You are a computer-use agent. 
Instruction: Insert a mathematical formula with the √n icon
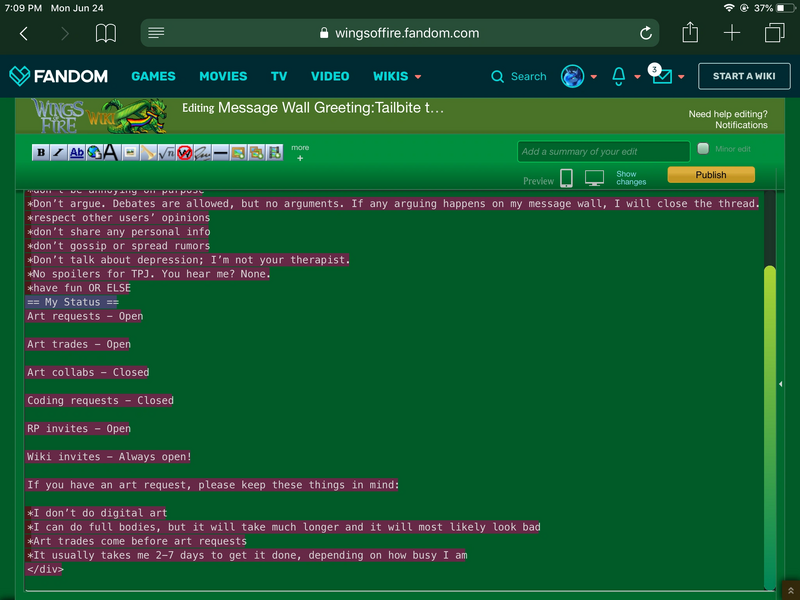click(165, 152)
